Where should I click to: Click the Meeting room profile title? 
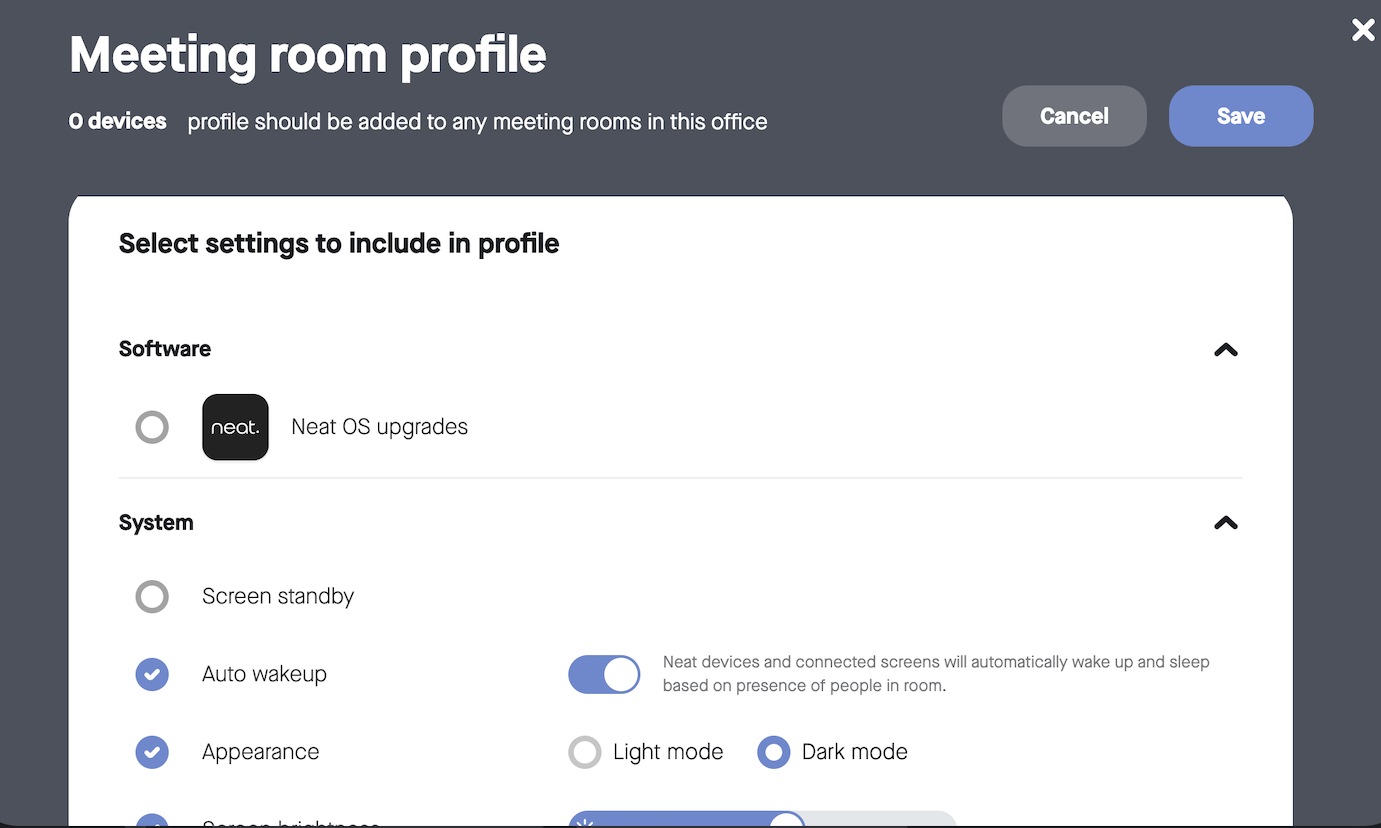[x=308, y=54]
